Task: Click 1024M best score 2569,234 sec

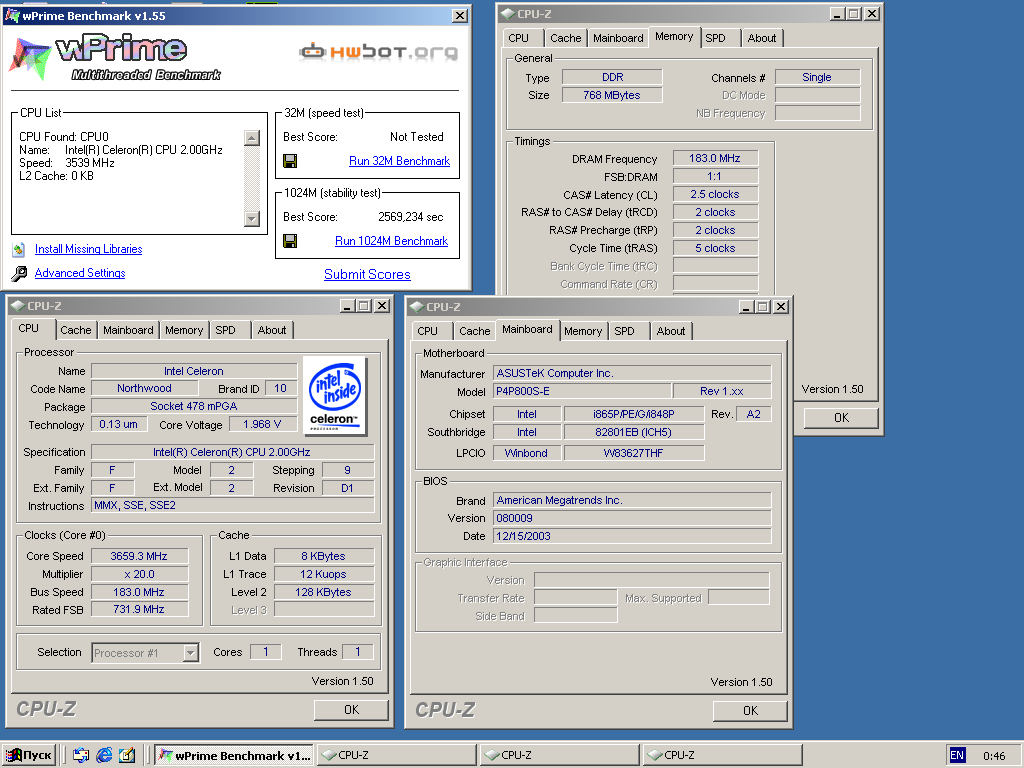Action: pyautogui.click(x=411, y=217)
